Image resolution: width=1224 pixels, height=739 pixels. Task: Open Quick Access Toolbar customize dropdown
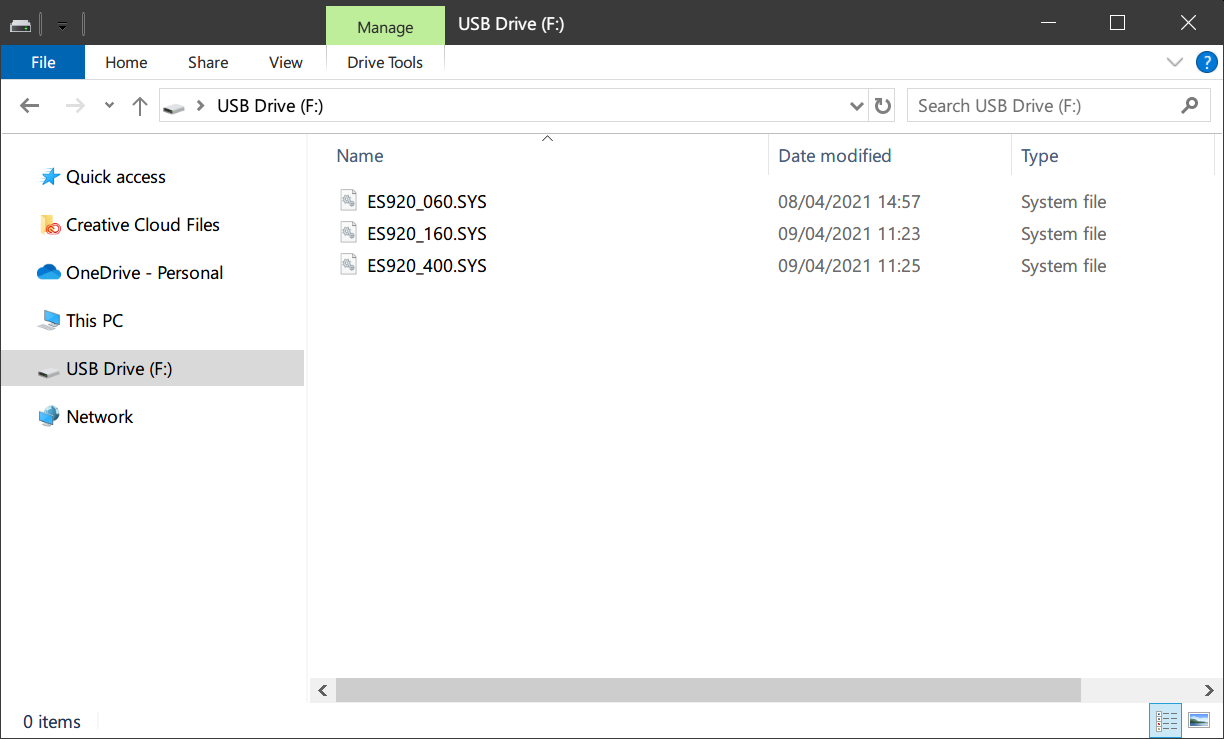coord(62,25)
